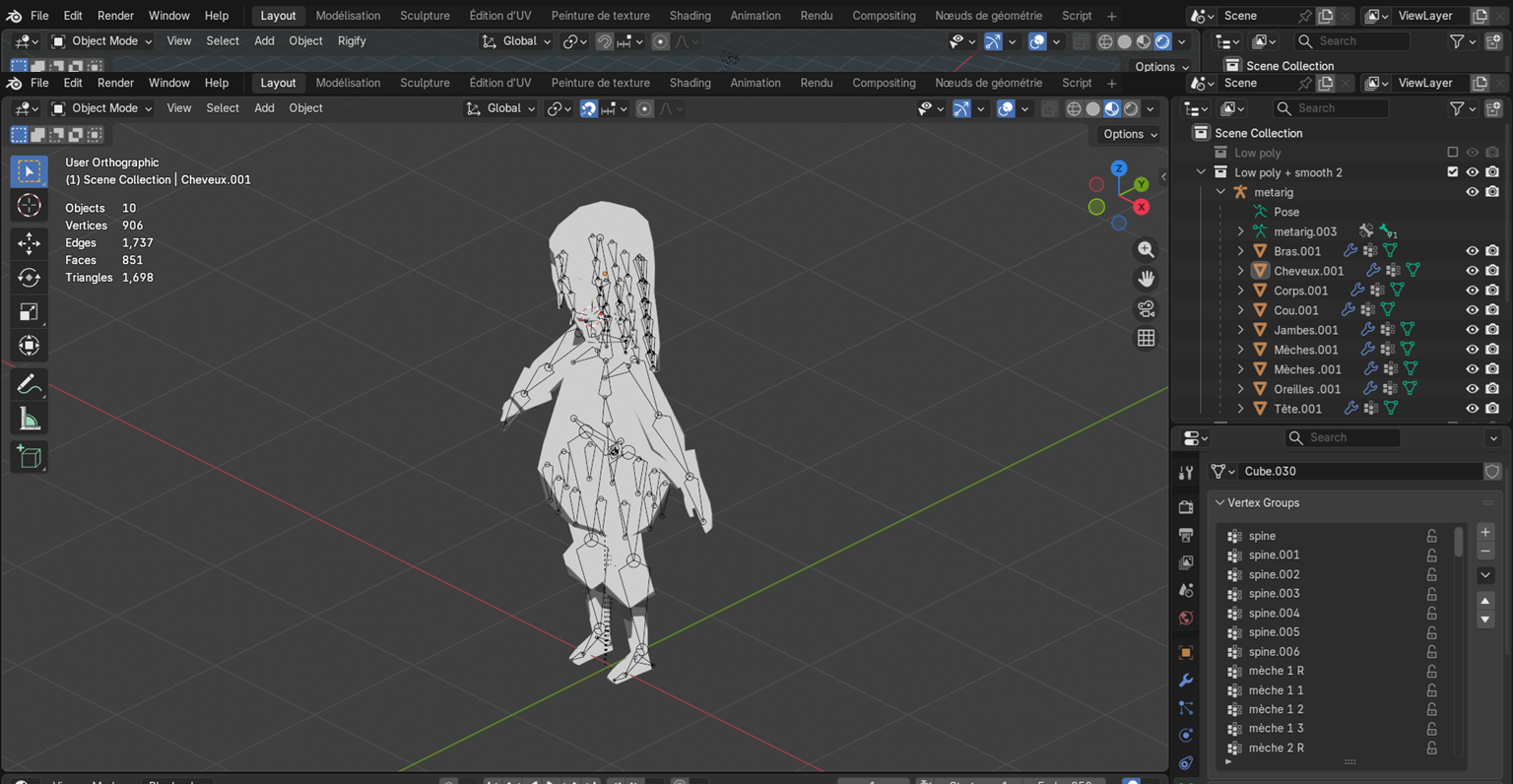Click the Add Cube tool
This screenshot has height=784, width=1513.
(x=29, y=457)
